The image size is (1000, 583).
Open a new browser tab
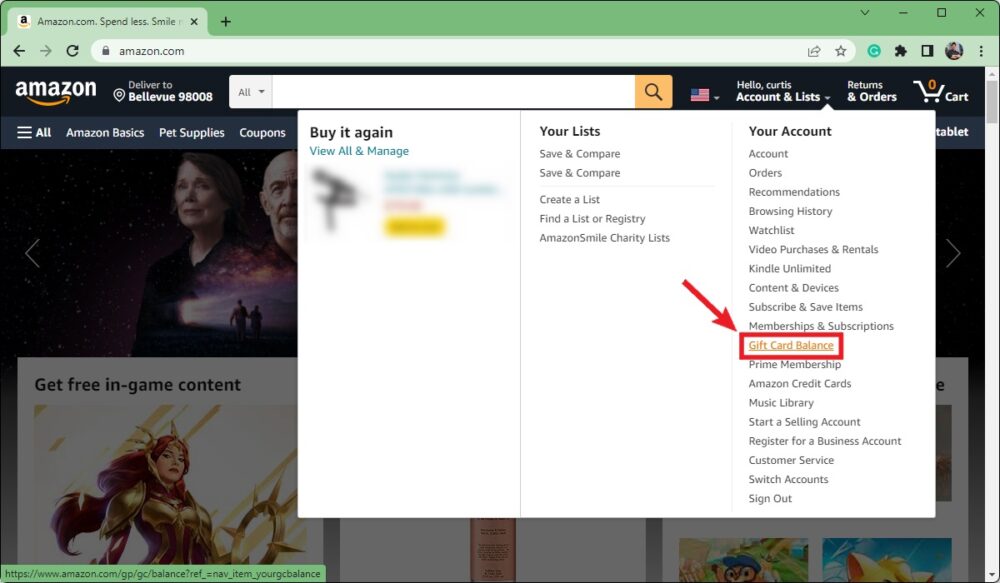pyautogui.click(x=226, y=21)
